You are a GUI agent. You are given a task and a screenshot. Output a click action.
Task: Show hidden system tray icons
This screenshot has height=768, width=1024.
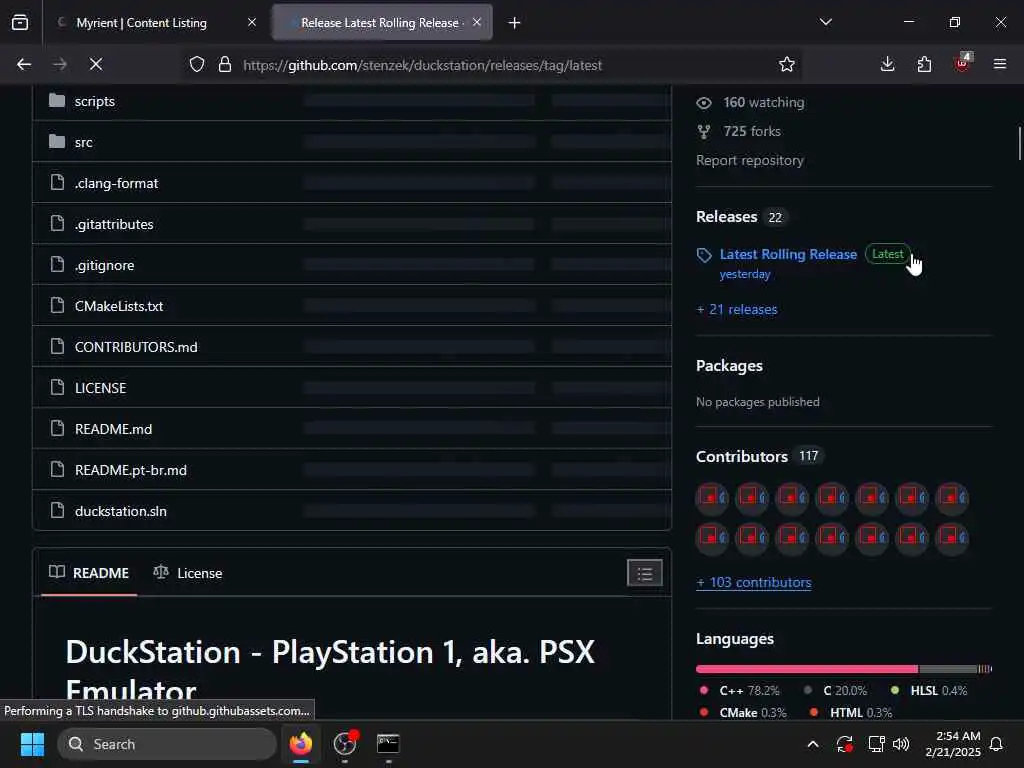point(812,744)
